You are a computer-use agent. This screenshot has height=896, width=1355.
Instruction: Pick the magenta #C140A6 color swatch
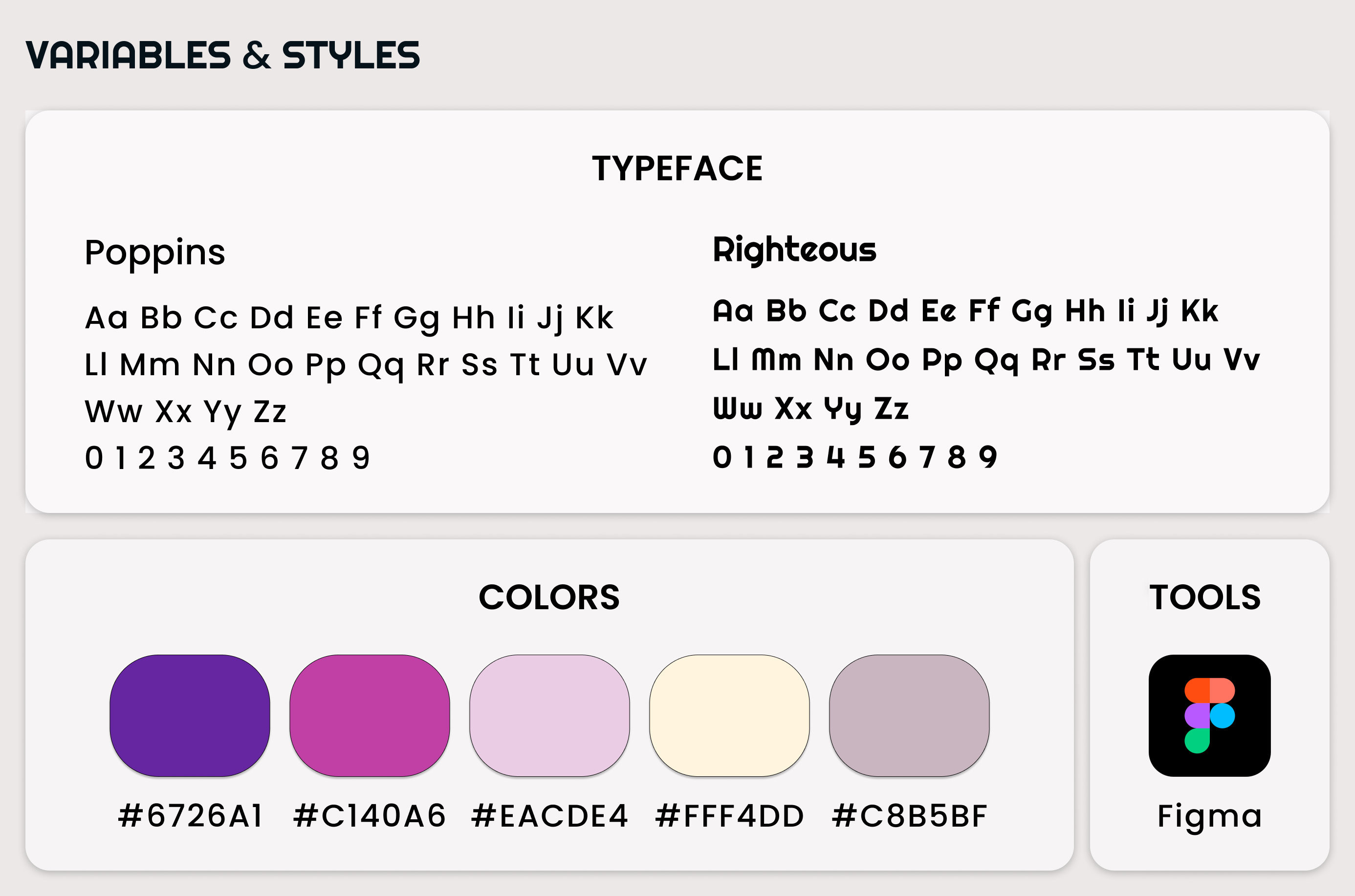tap(370, 715)
